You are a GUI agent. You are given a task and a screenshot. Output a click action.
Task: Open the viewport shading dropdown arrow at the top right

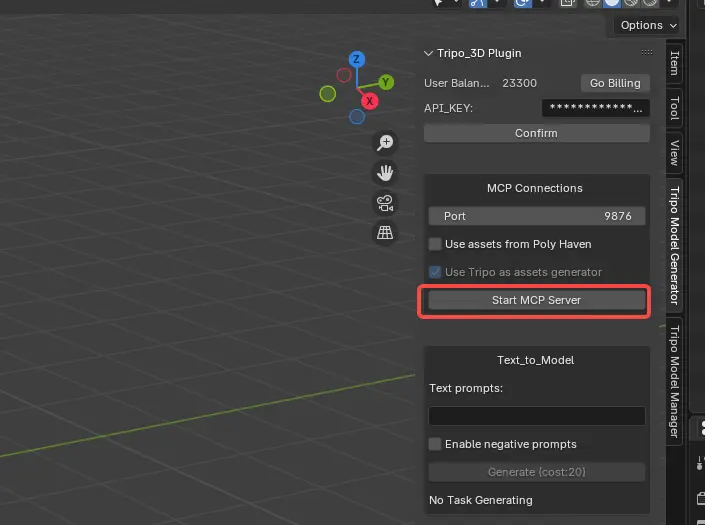point(670,2)
